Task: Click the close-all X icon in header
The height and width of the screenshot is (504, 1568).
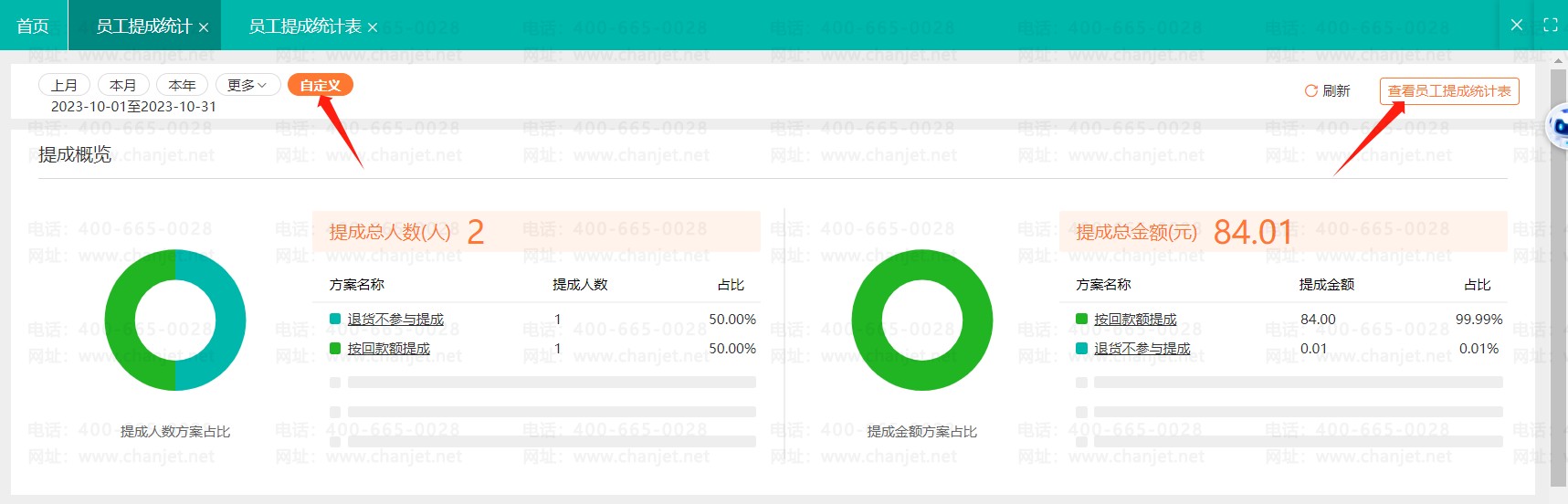Action: coord(1517,25)
